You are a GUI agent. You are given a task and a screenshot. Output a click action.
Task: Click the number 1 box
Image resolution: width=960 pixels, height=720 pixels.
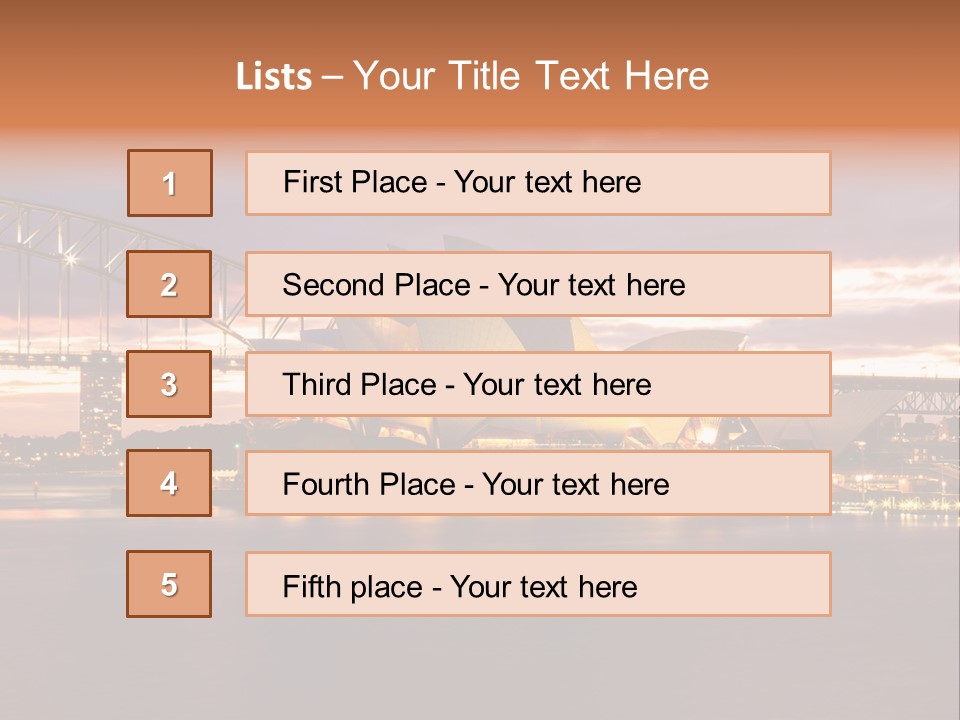coord(170,183)
